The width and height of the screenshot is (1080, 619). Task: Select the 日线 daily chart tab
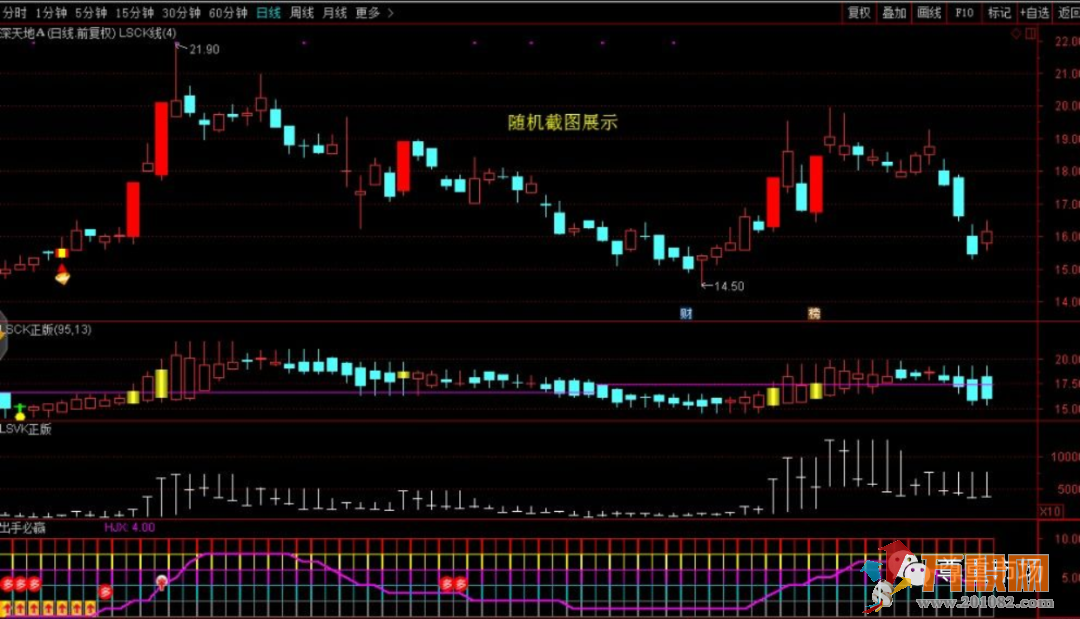[268, 12]
